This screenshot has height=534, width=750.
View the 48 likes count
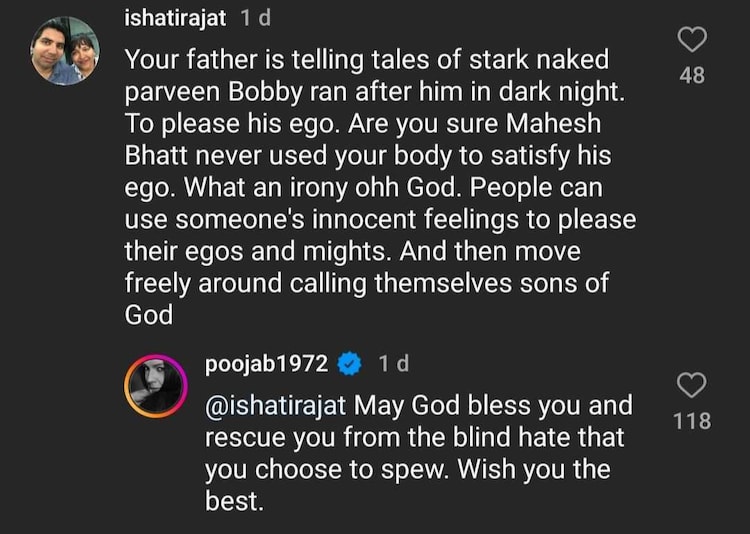pos(692,75)
